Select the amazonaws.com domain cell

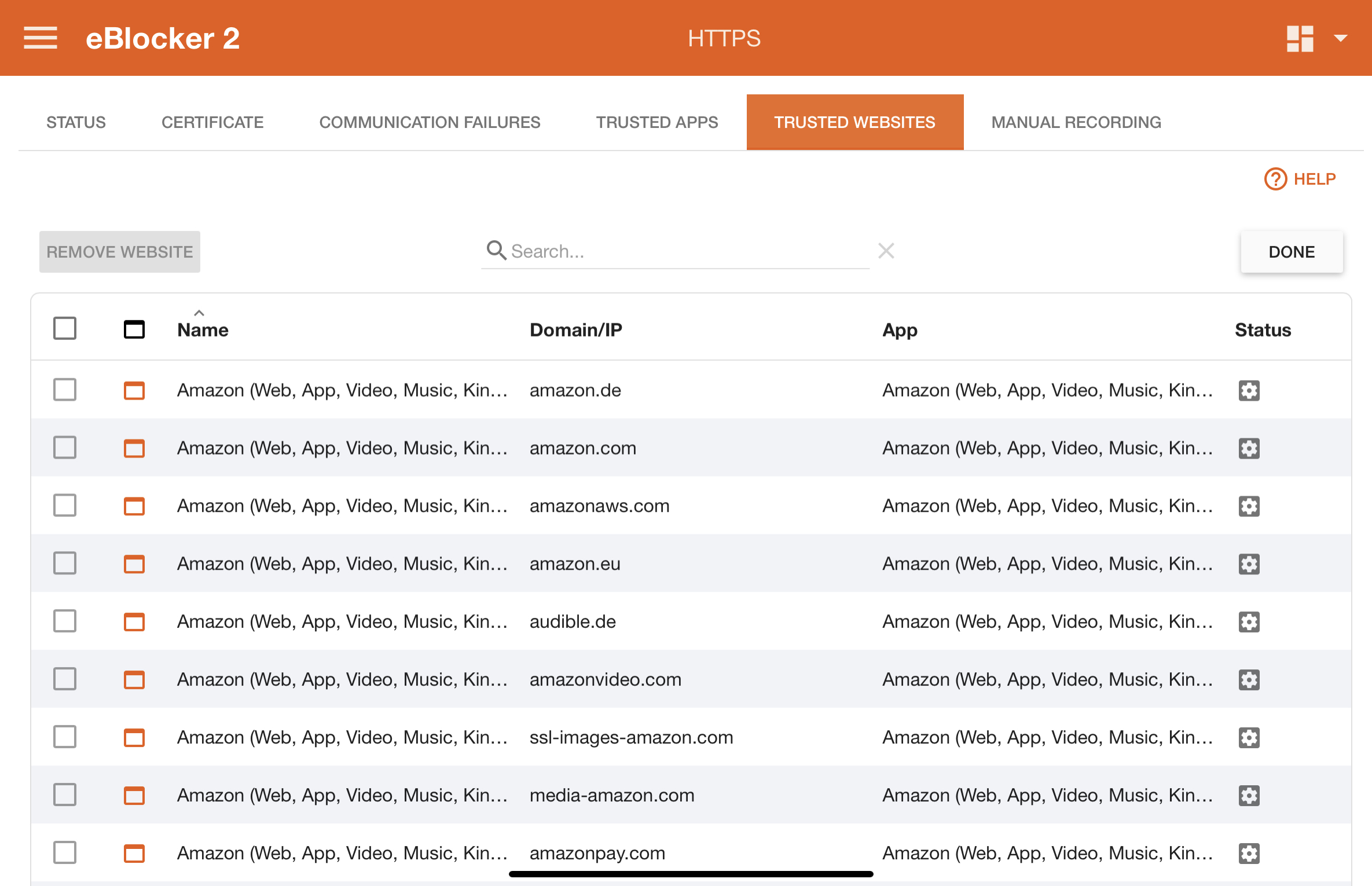[x=600, y=506]
